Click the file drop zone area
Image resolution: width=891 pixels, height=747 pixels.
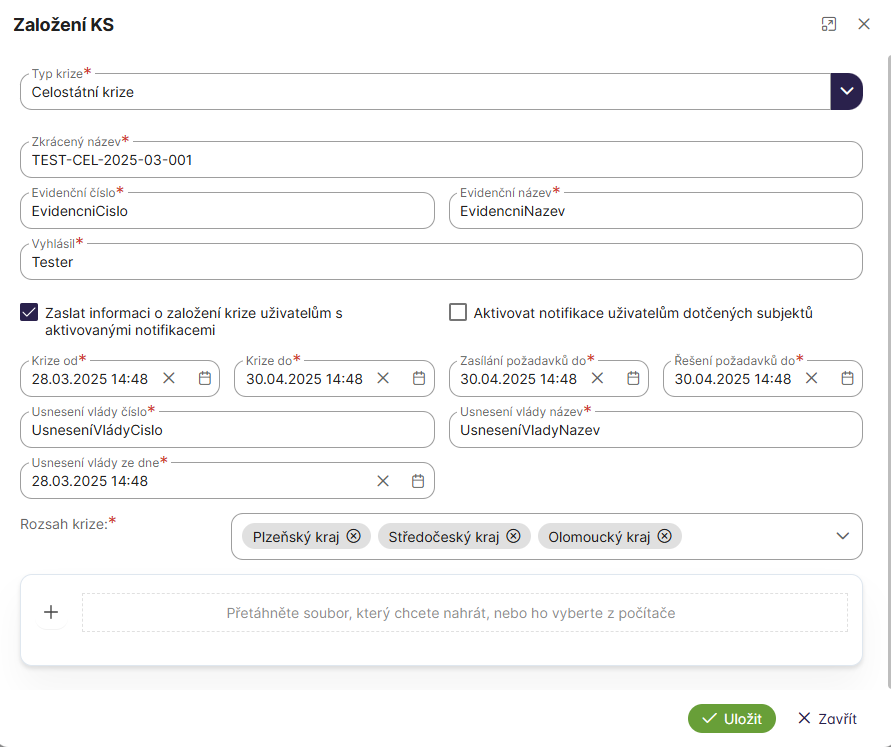click(464, 613)
